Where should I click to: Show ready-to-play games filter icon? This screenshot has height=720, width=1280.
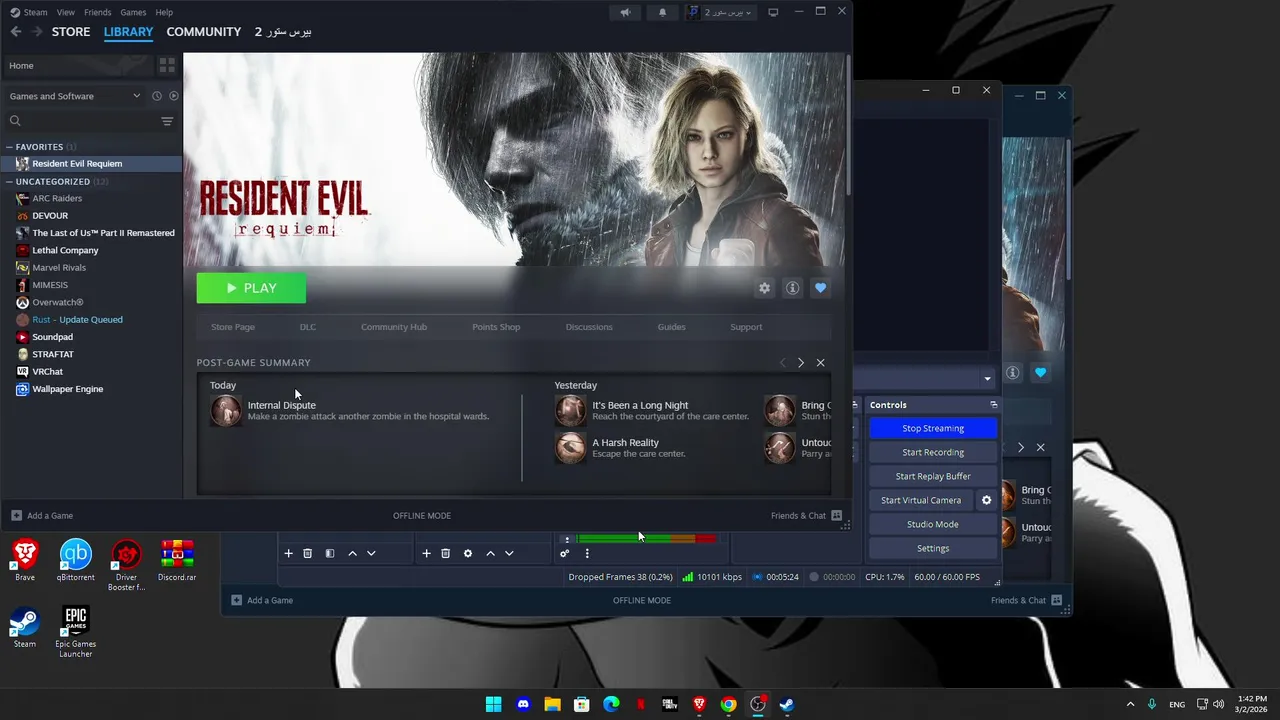click(x=174, y=96)
